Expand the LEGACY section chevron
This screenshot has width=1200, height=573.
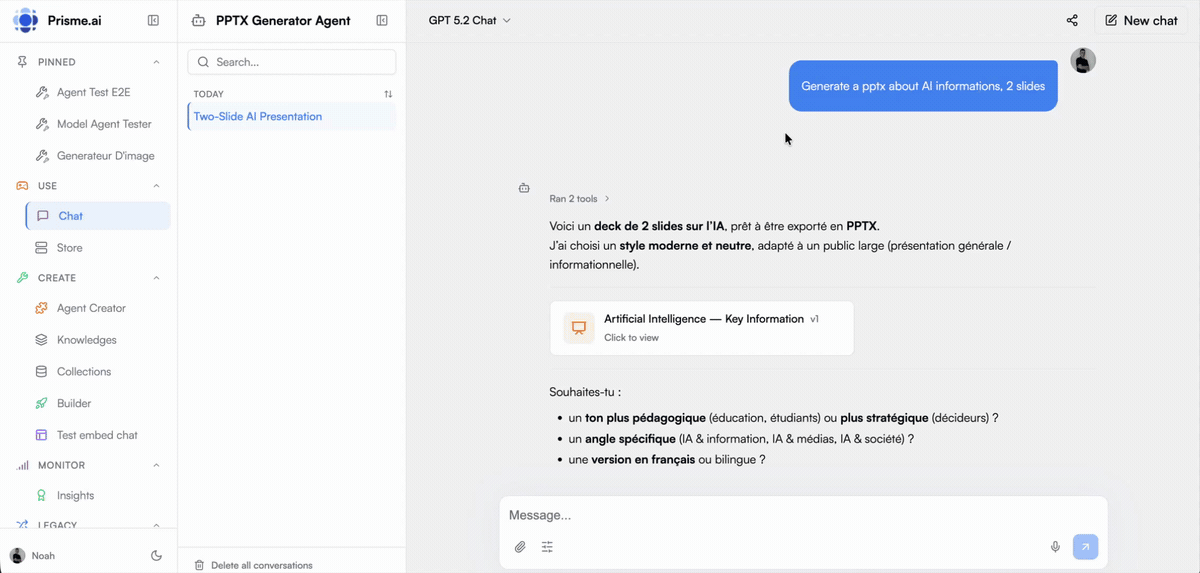point(156,525)
